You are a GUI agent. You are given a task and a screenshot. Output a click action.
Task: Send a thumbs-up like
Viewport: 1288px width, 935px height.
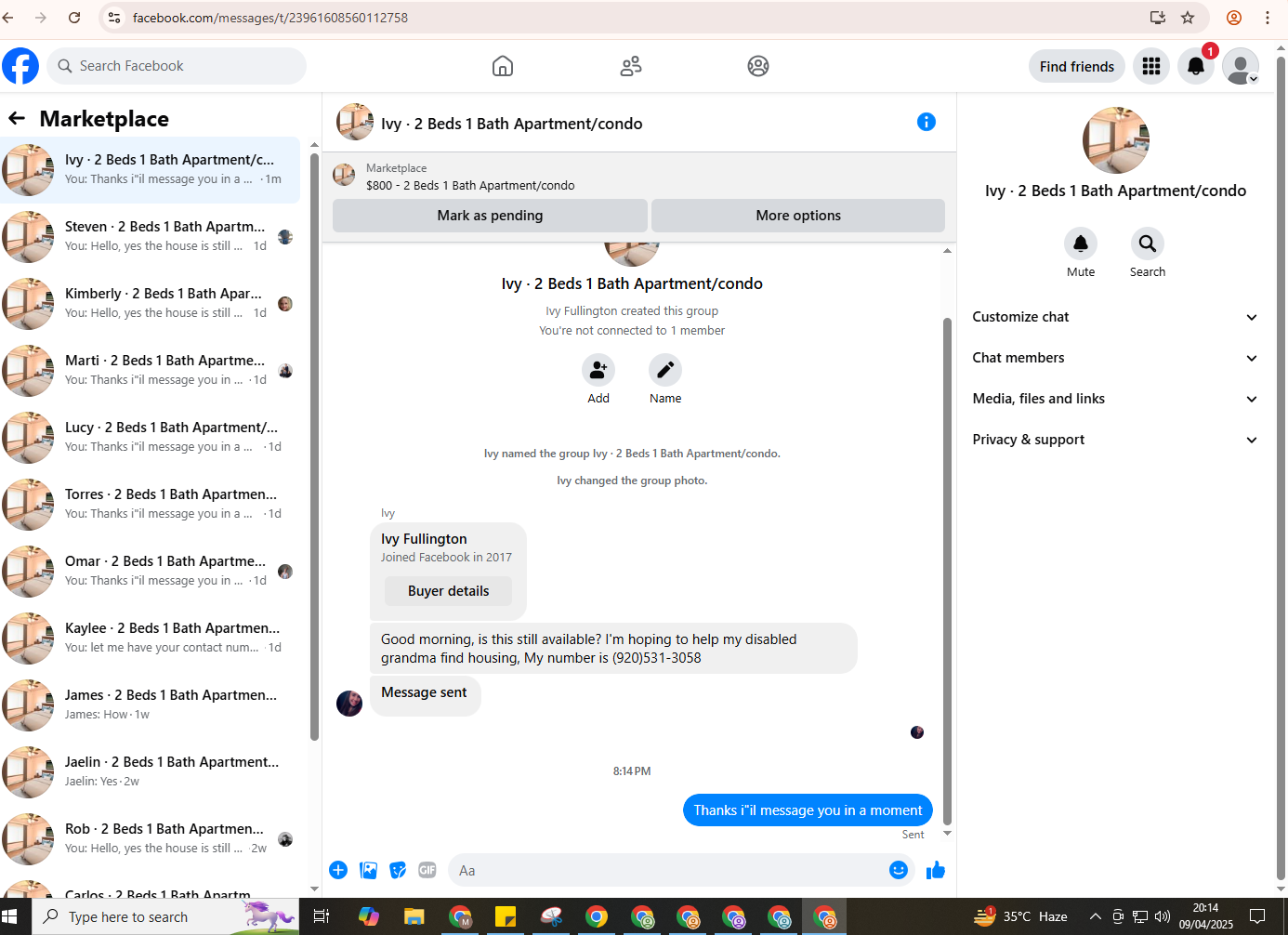936,870
